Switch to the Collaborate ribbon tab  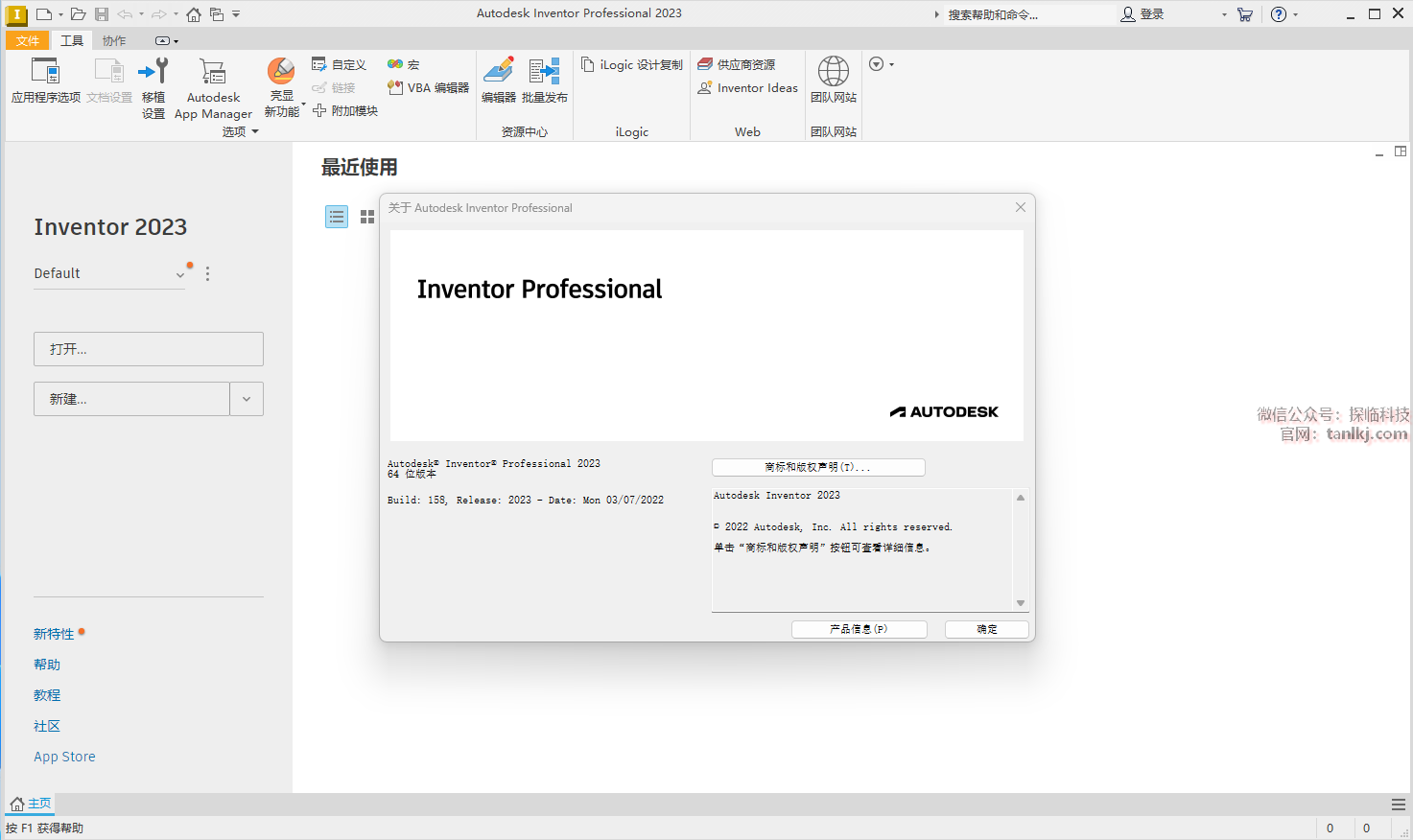pyautogui.click(x=114, y=40)
